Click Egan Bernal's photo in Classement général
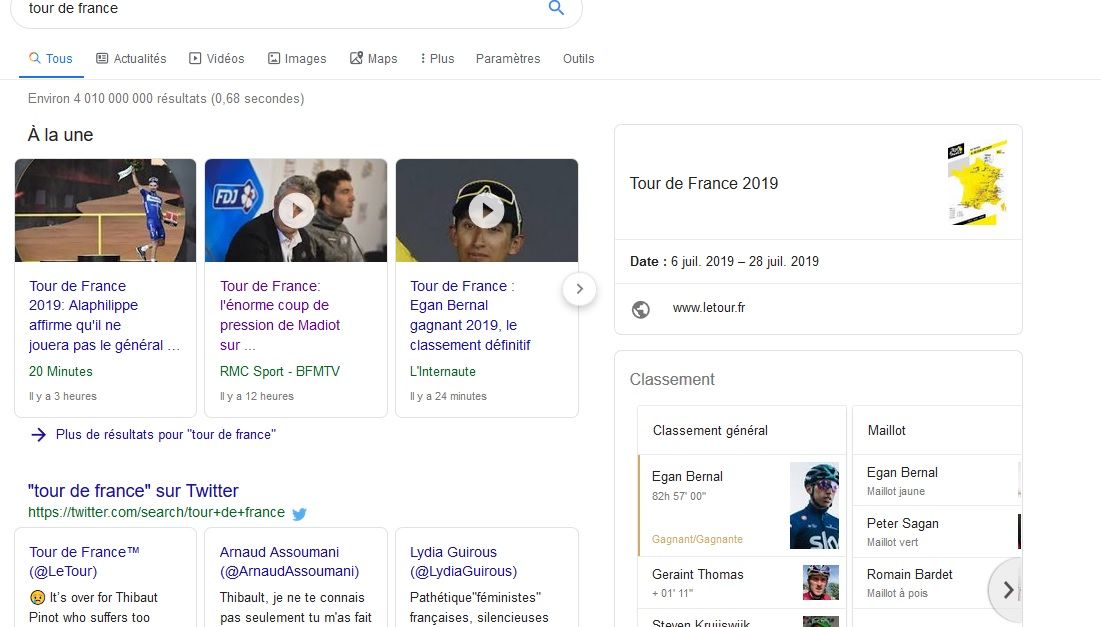Image resolution: width=1101 pixels, height=627 pixels. coord(815,506)
